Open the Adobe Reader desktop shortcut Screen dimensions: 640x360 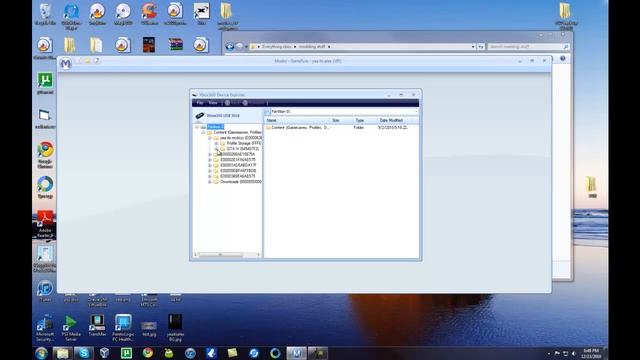(x=45, y=224)
